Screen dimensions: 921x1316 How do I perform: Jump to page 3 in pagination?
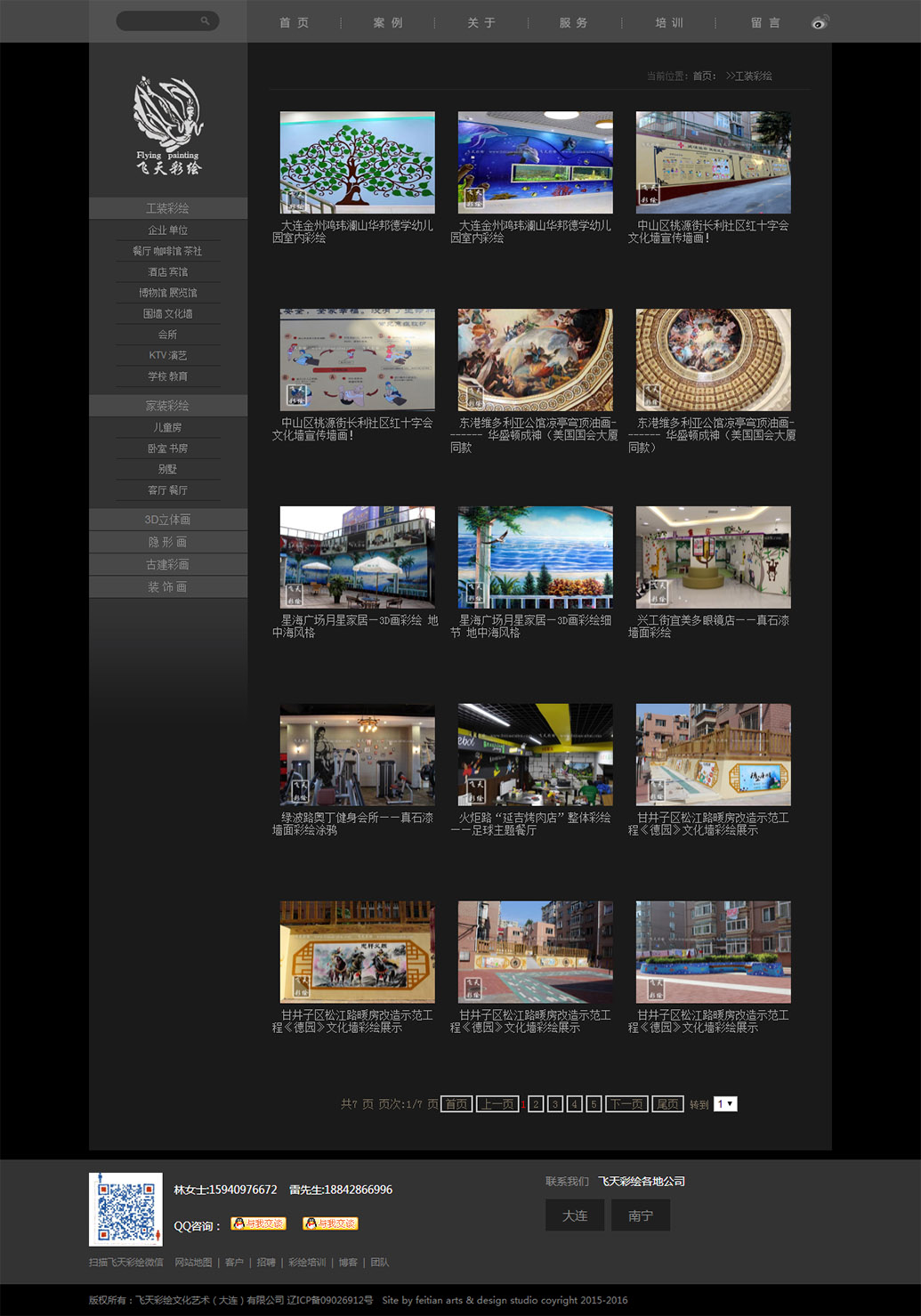point(555,1104)
